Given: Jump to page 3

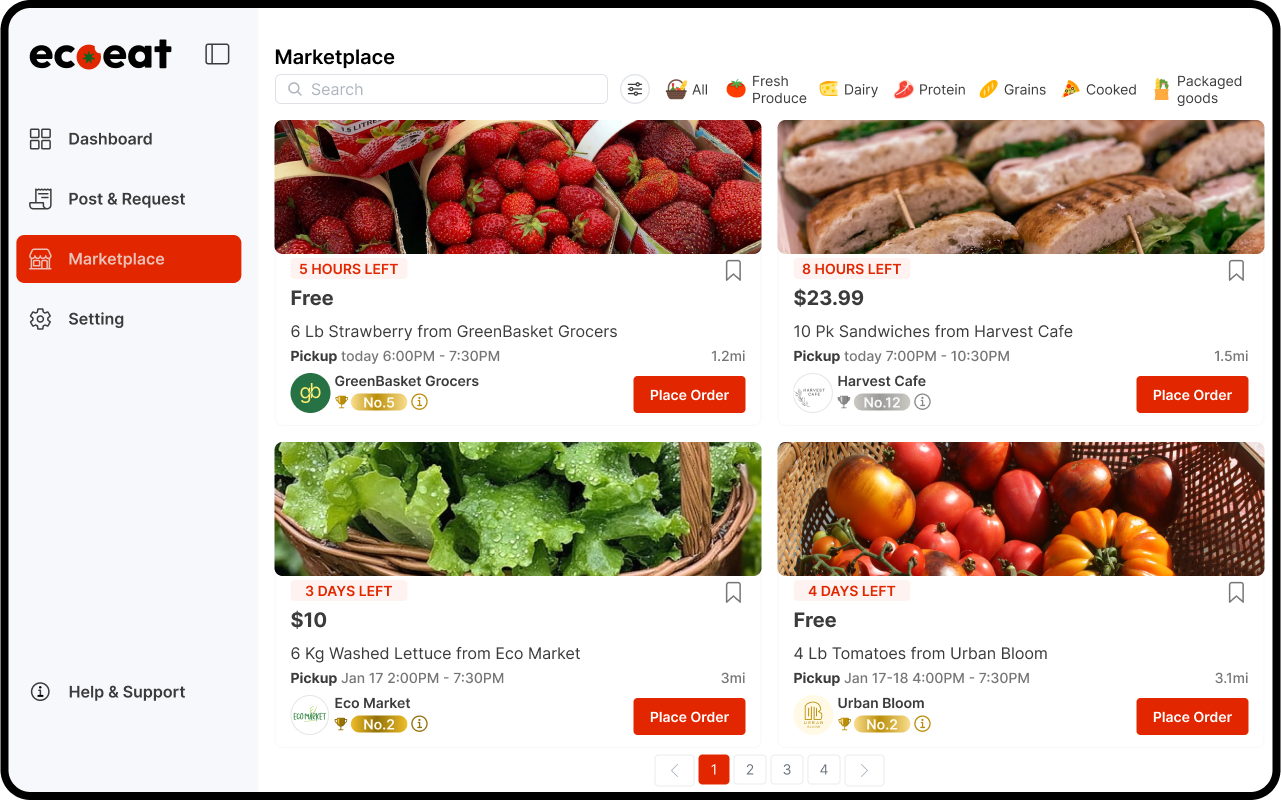Looking at the screenshot, I should [x=787, y=770].
